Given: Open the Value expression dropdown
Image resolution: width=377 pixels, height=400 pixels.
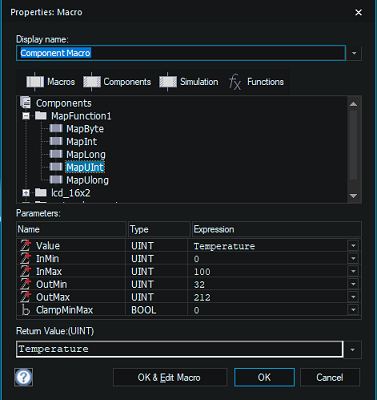Looking at the screenshot, I should pyautogui.click(x=353, y=246).
